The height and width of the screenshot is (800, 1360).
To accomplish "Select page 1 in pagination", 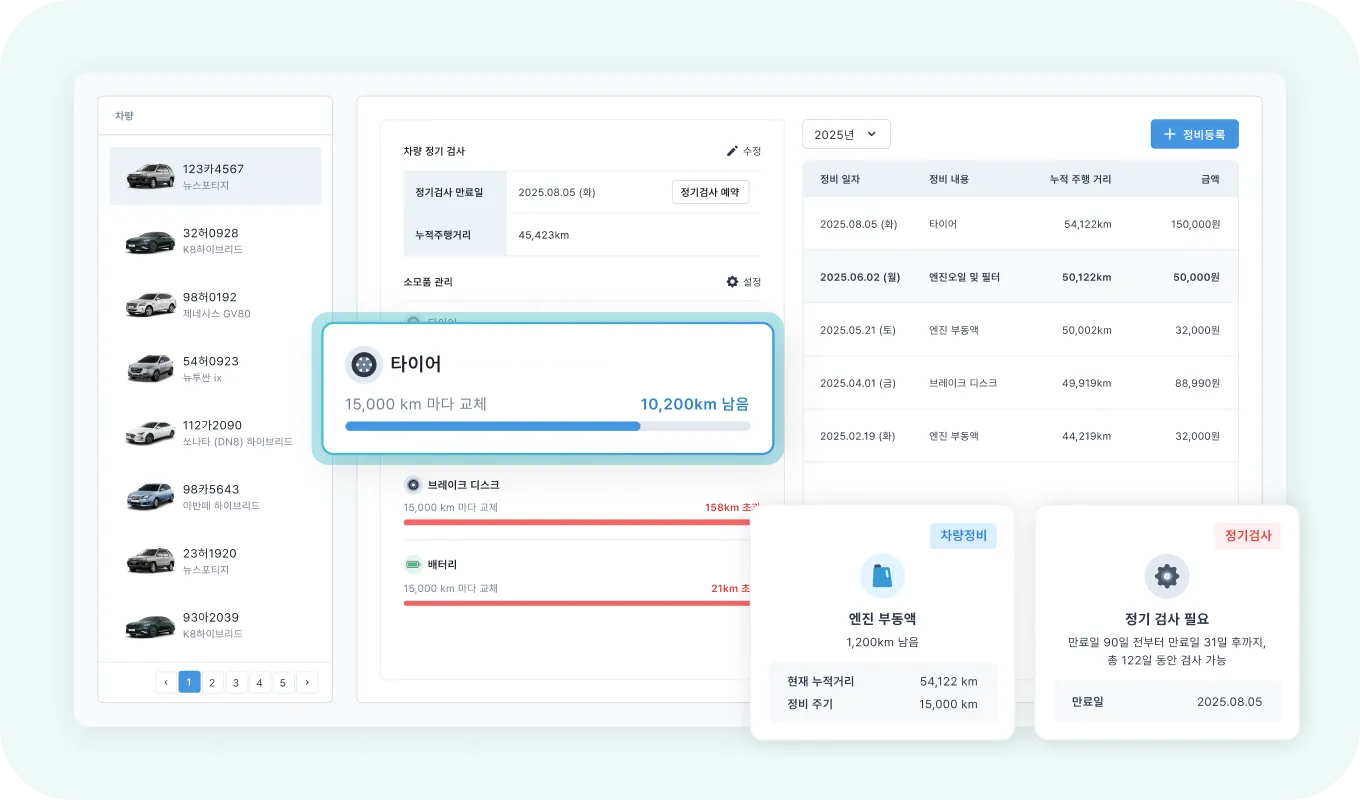I will click(x=190, y=682).
